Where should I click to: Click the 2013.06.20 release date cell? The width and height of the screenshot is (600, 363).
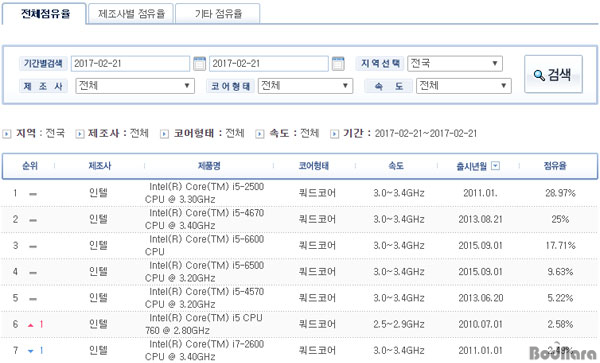point(481,298)
